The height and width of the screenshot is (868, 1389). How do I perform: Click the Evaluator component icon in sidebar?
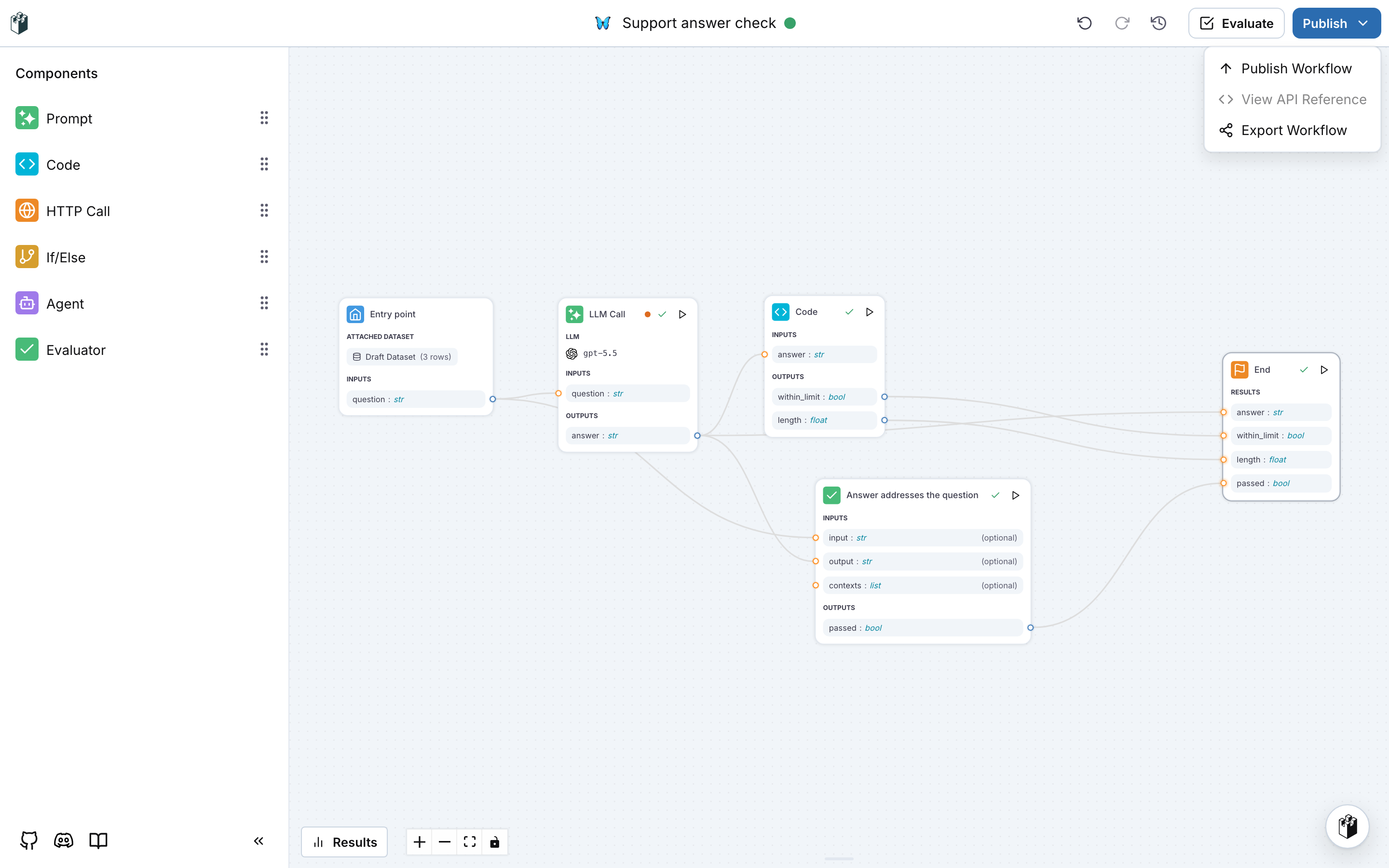click(27, 349)
